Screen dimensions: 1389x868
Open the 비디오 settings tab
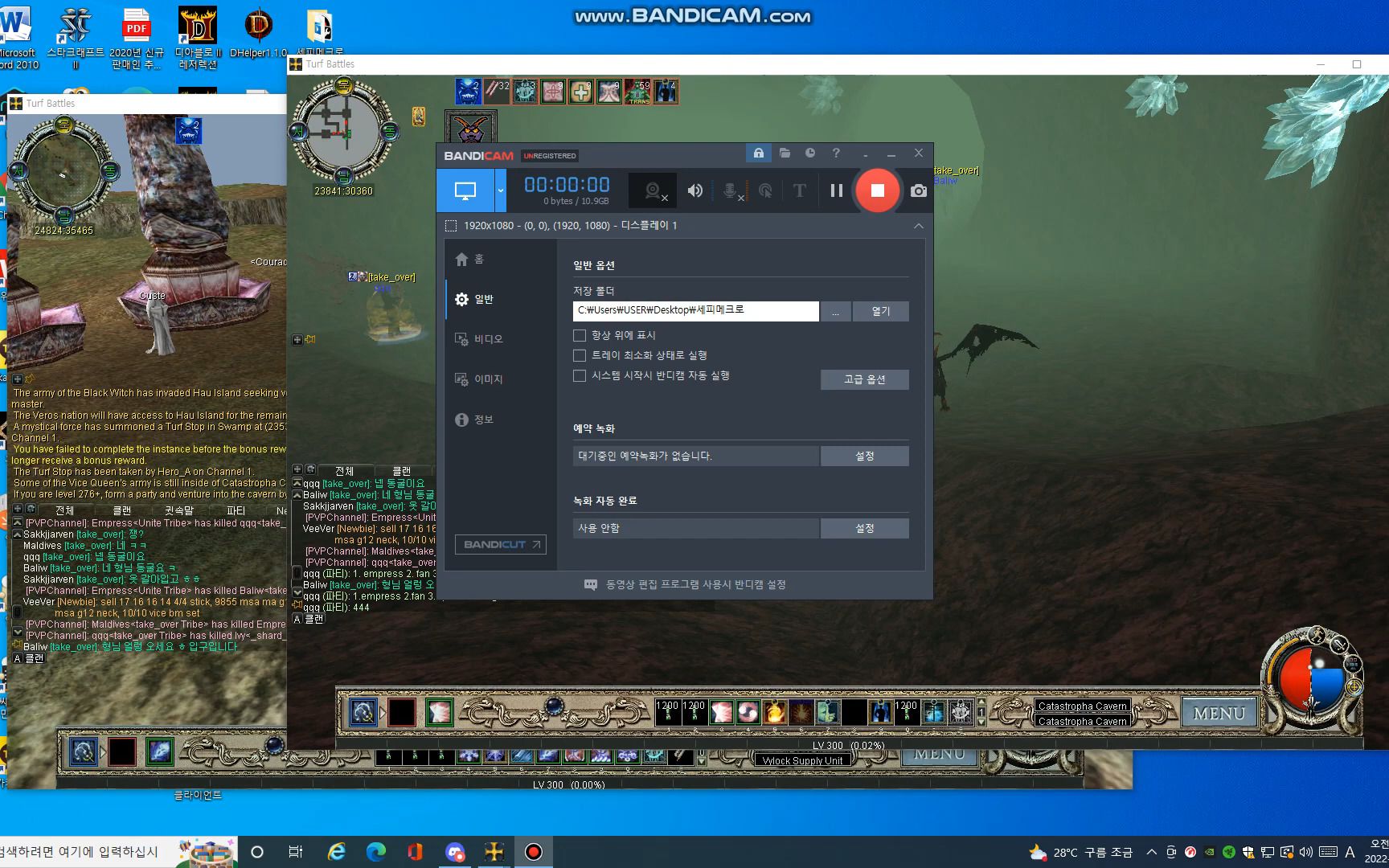[501, 339]
